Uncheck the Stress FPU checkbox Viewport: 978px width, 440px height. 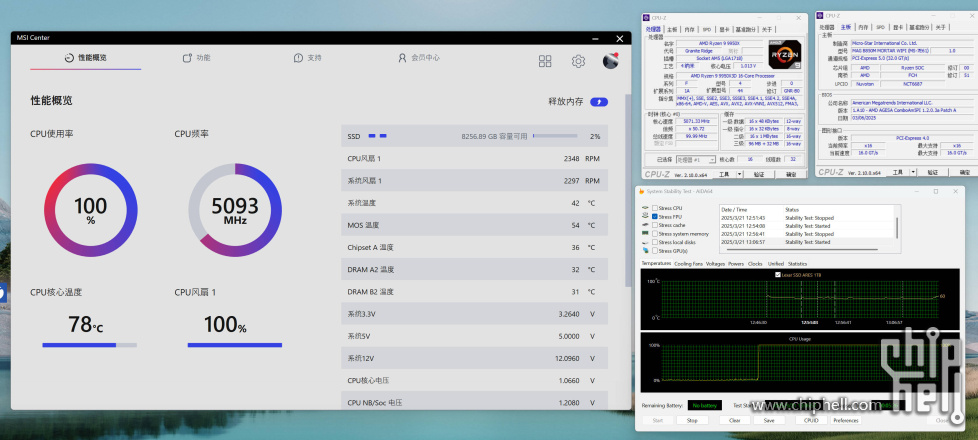(654, 217)
